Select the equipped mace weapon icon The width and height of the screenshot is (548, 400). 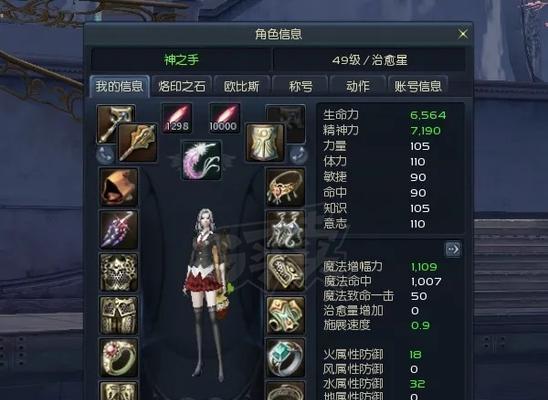pos(138,143)
